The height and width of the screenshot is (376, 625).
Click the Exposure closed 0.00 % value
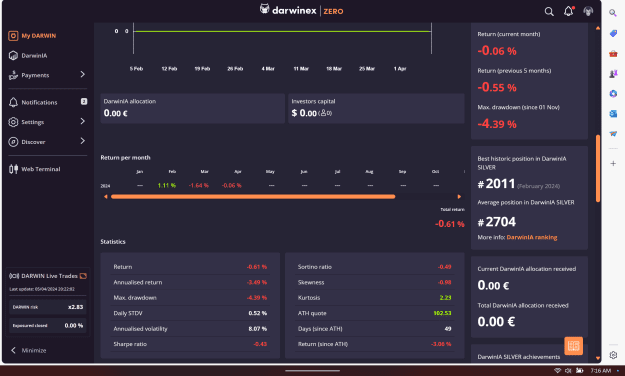pos(74,326)
